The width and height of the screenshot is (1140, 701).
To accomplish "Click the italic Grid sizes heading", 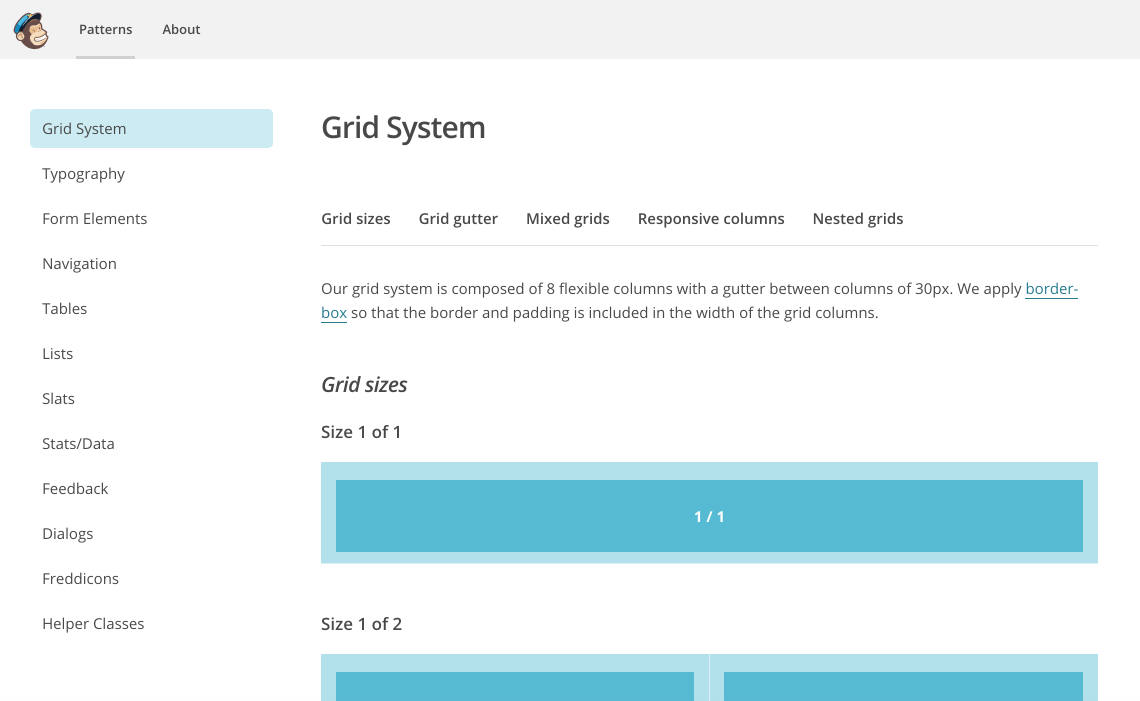I will tap(364, 385).
